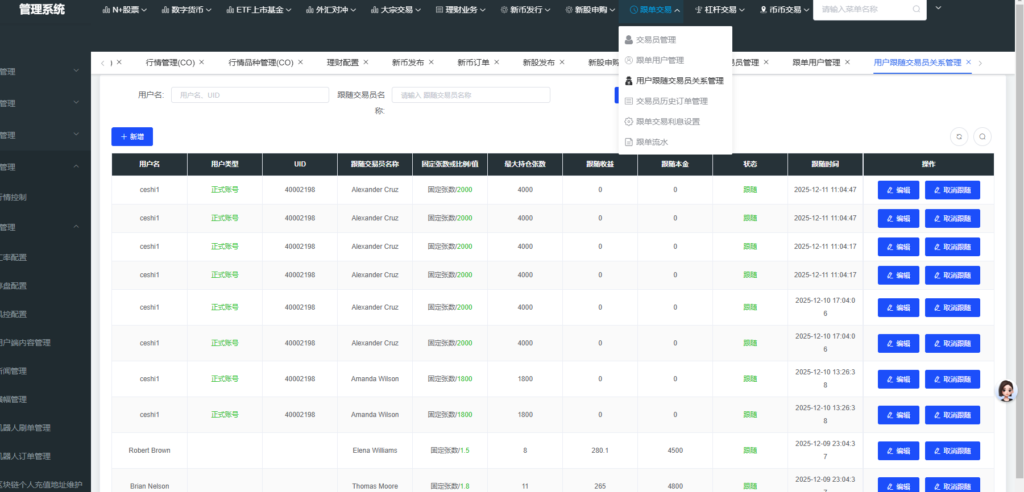Cancel following in the Elena Williams row

(952, 451)
